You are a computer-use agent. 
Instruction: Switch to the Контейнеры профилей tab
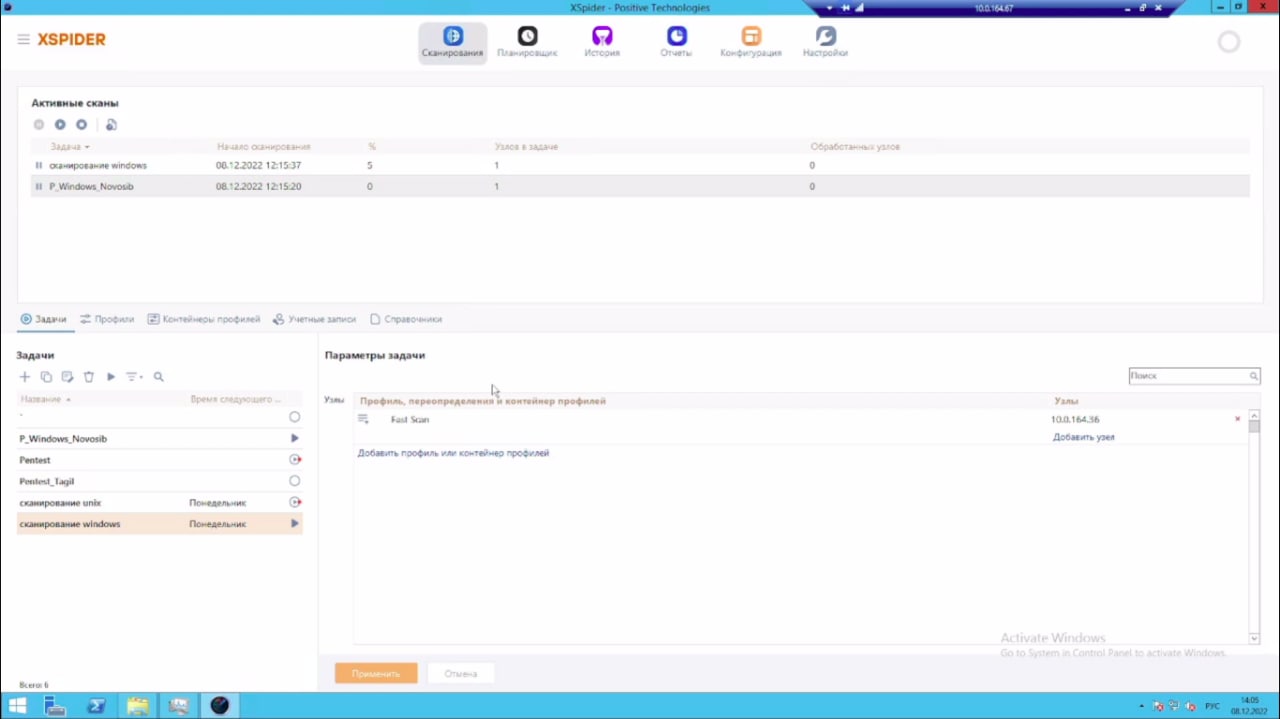point(204,319)
